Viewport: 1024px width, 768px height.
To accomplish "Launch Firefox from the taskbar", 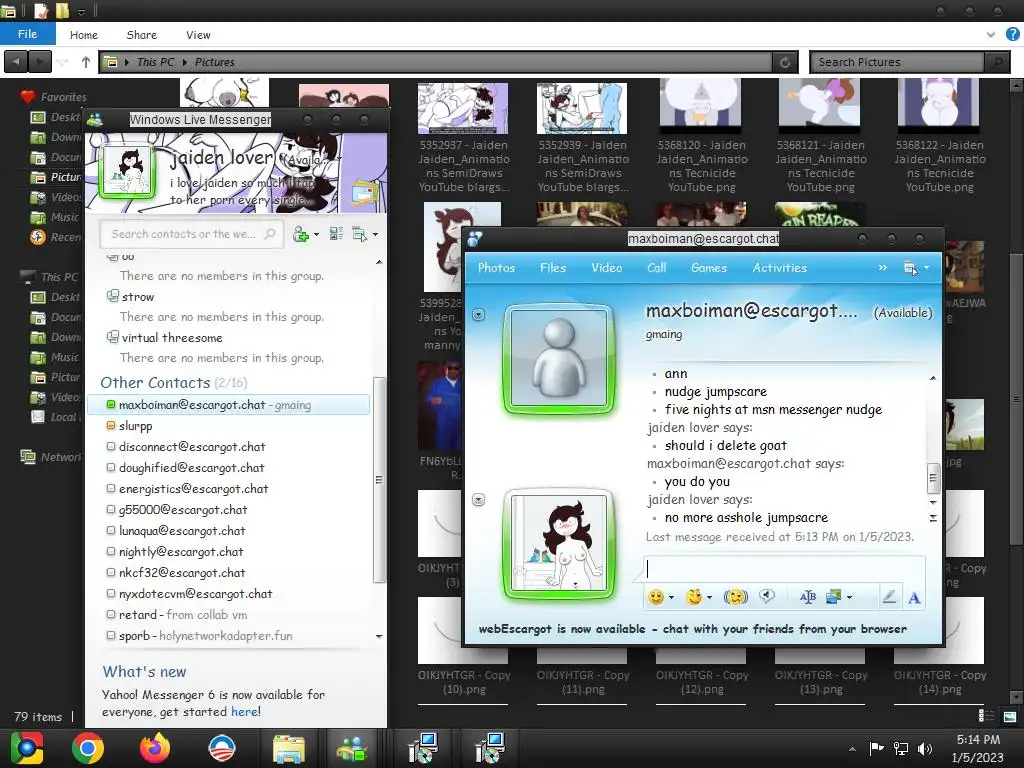I will click(x=155, y=748).
